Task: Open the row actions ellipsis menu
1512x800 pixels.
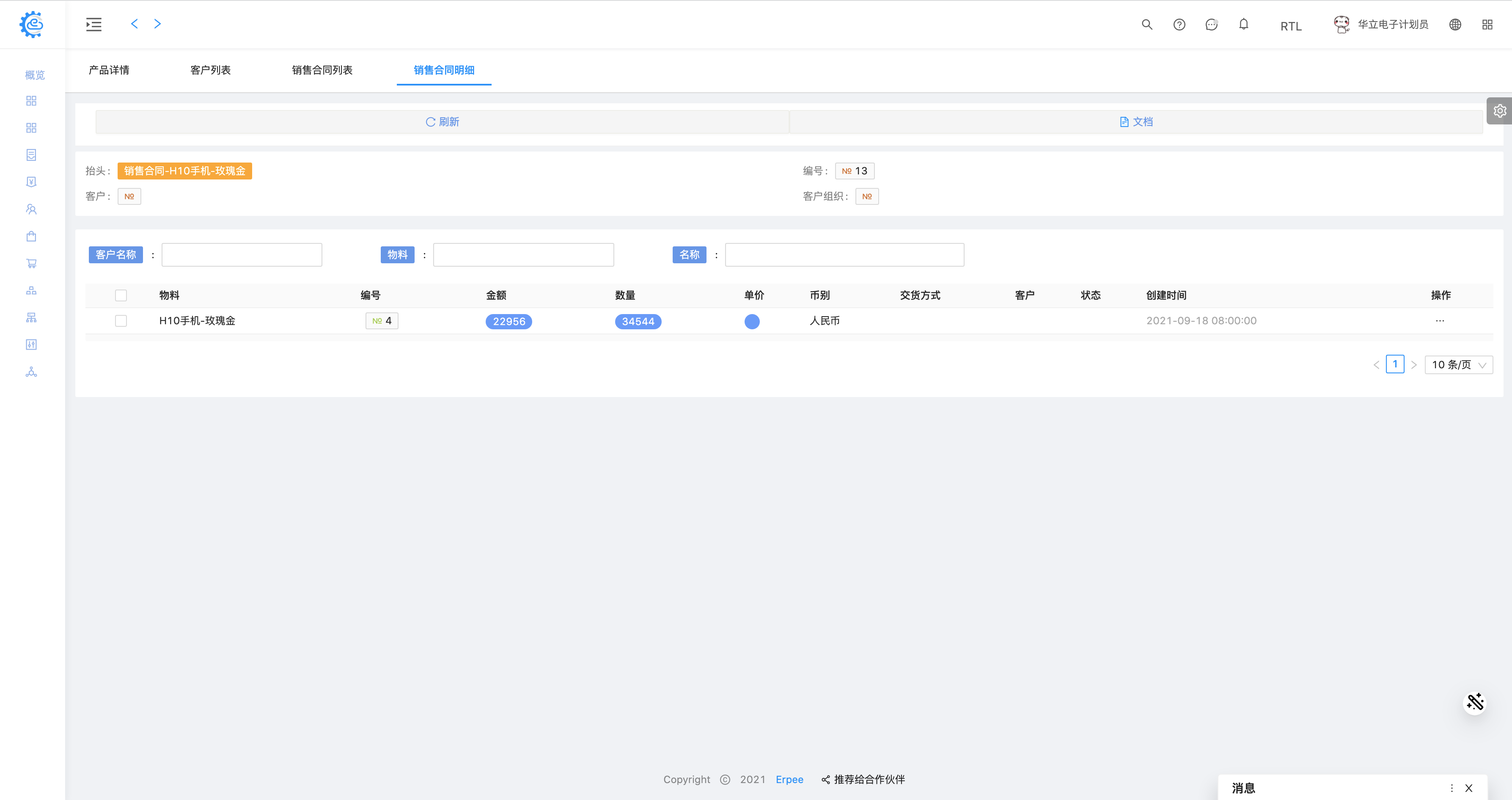Action: (x=1440, y=321)
